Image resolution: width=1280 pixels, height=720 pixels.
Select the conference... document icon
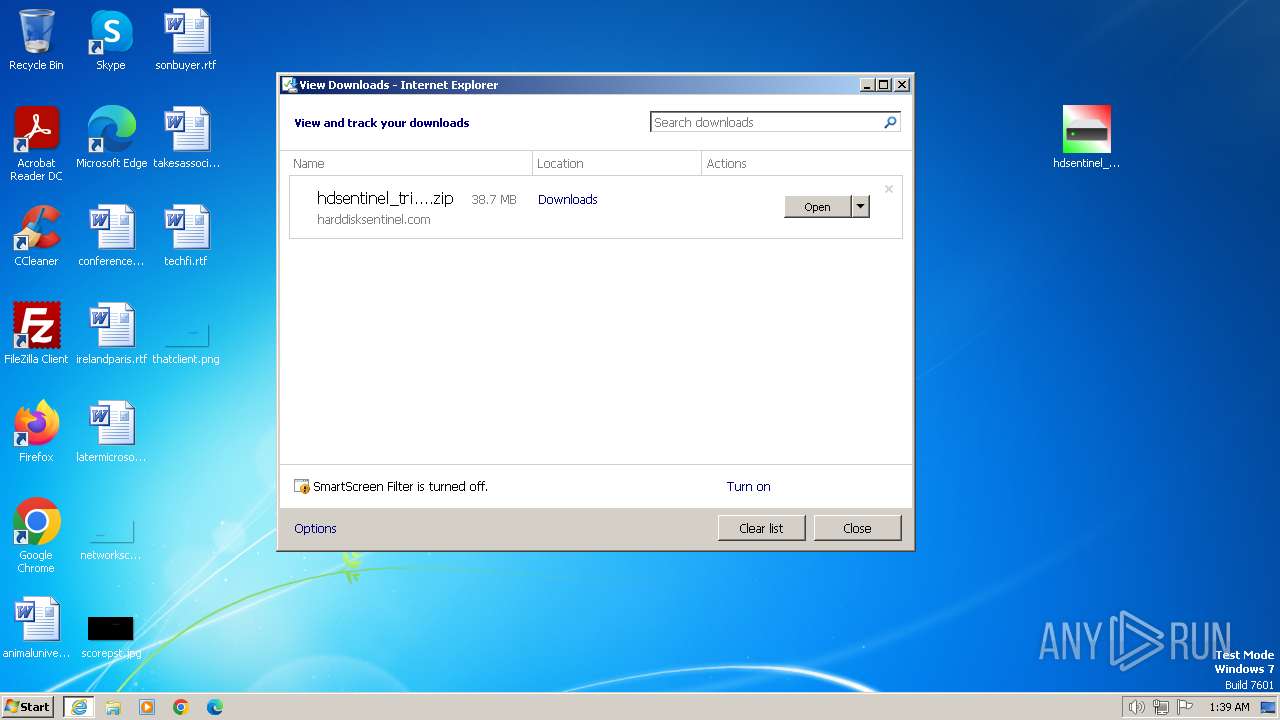coord(111,235)
